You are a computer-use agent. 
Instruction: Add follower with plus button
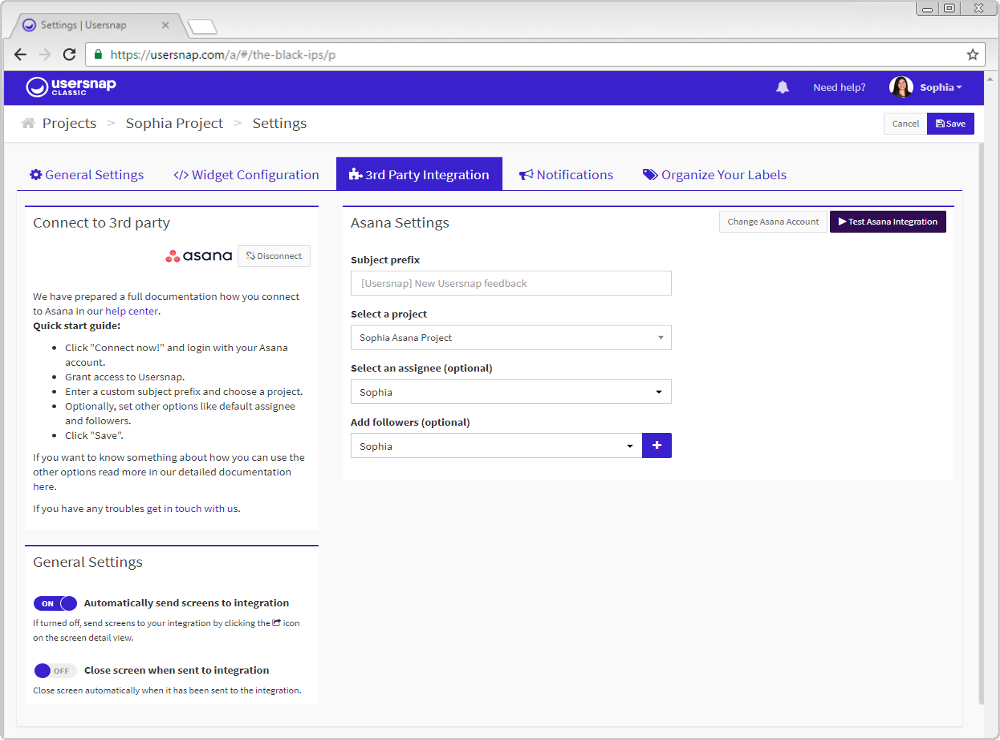[x=657, y=445]
